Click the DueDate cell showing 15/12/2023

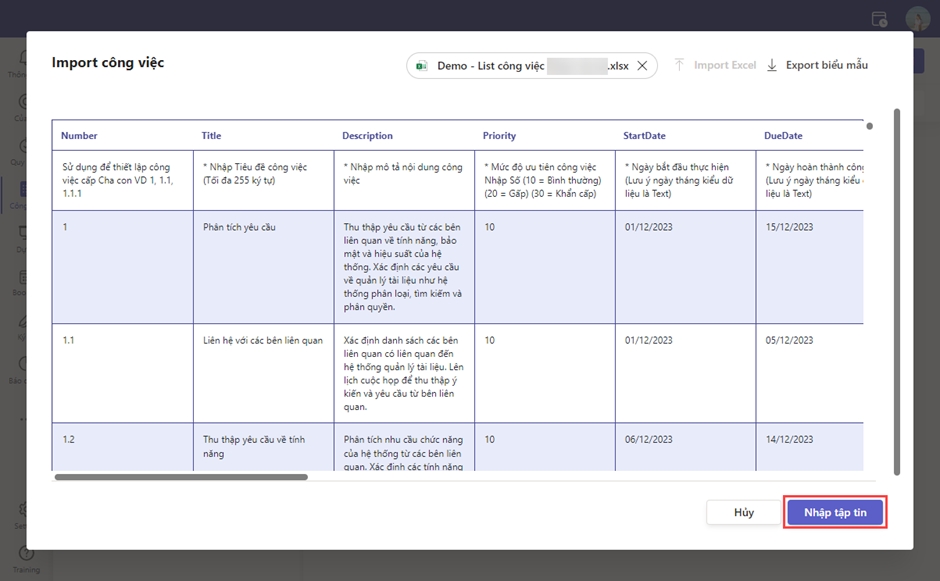pyautogui.click(x=789, y=227)
